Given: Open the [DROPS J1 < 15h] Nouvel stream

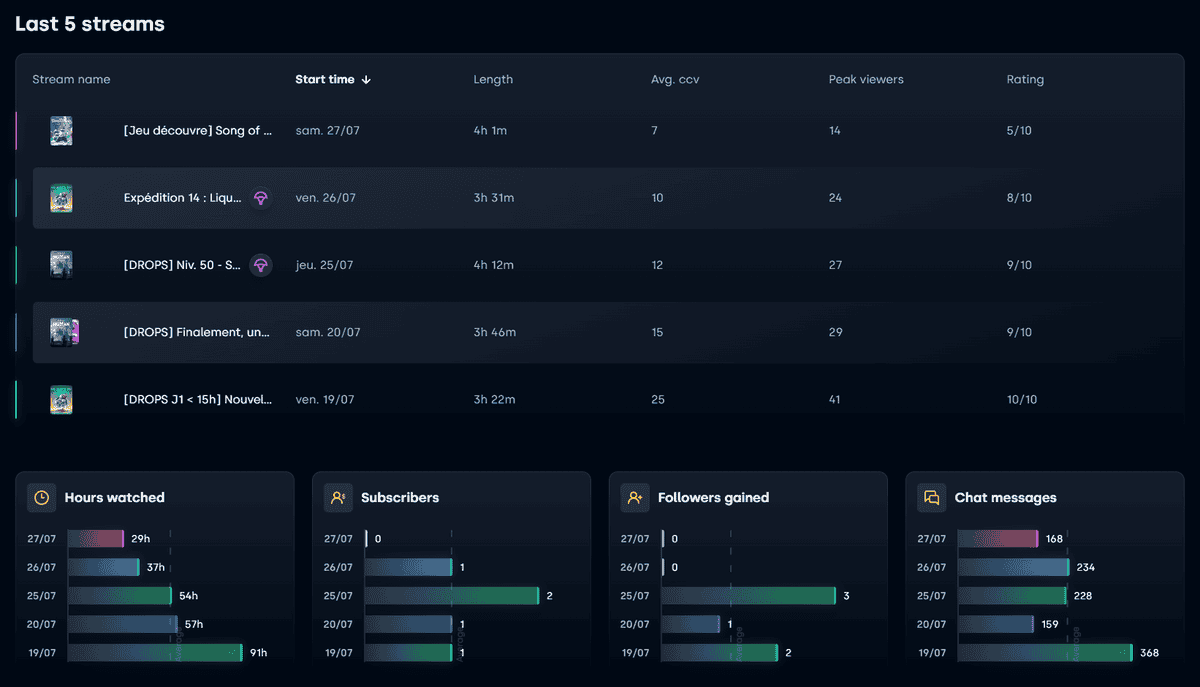Looking at the screenshot, I should (x=197, y=399).
